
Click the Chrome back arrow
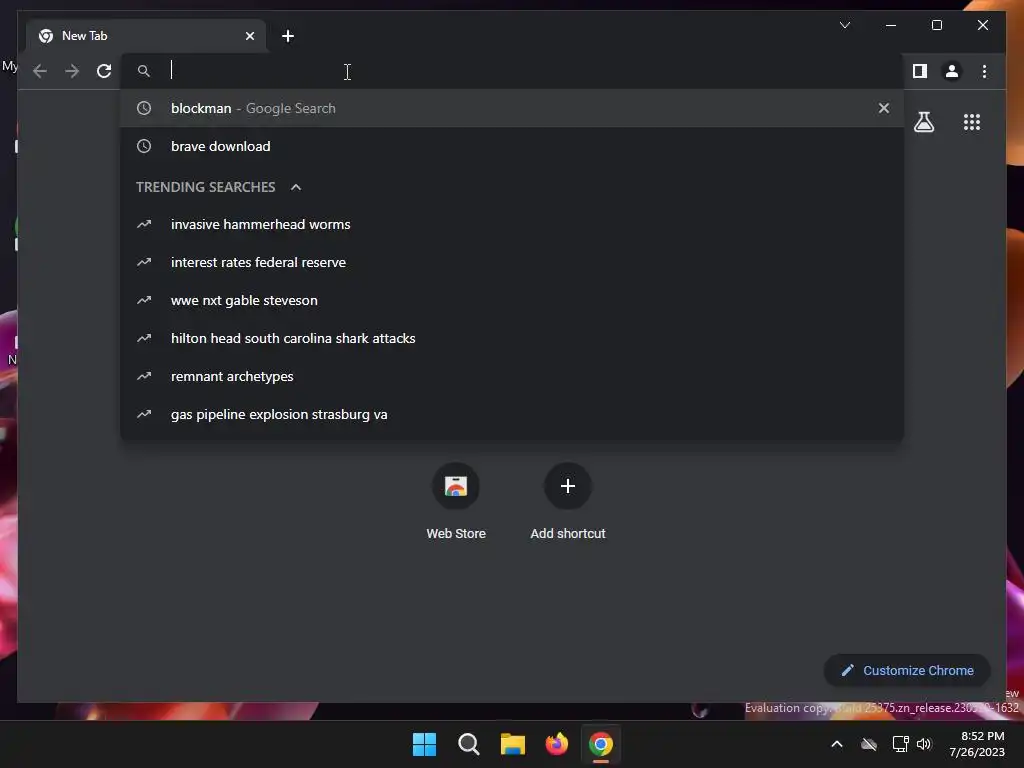pyautogui.click(x=40, y=71)
